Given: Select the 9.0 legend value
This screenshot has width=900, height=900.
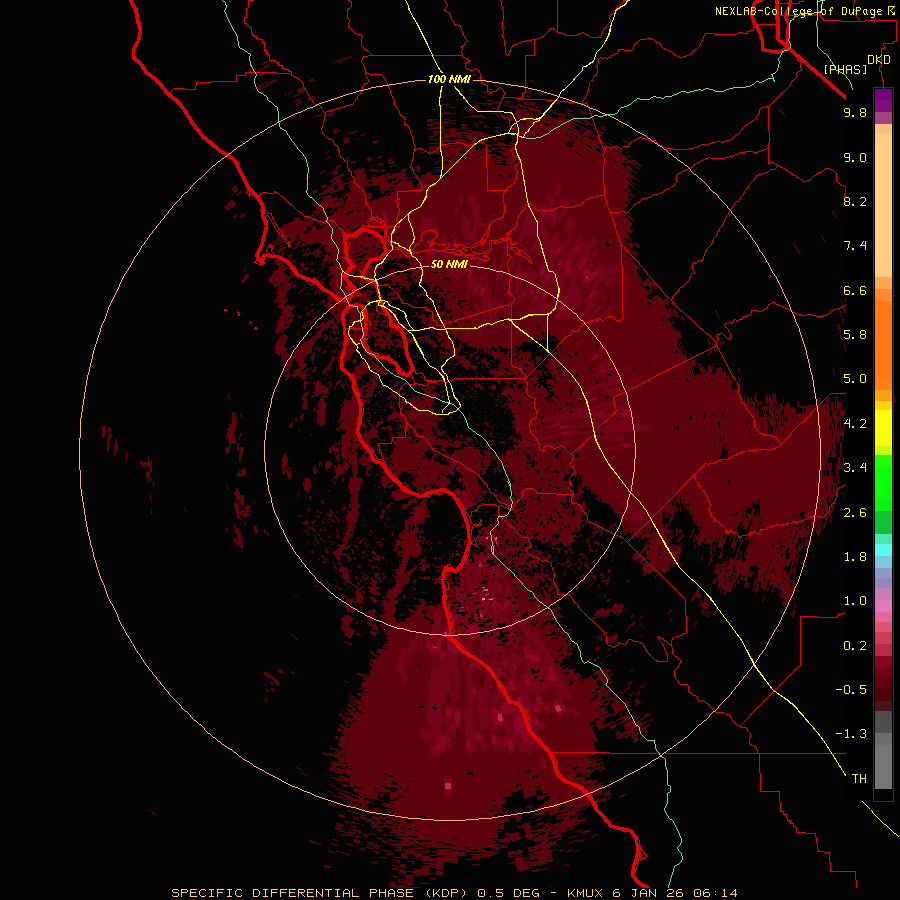Looking at the screenshot, I should coord(855,157).
